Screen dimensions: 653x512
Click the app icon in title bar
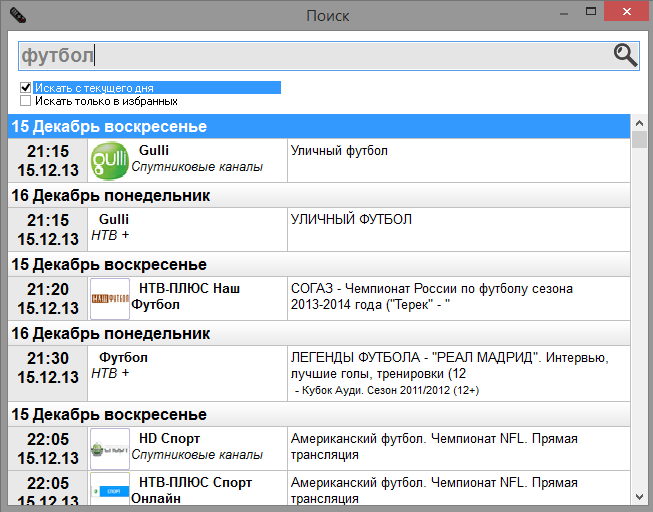[x=17, y=15]
